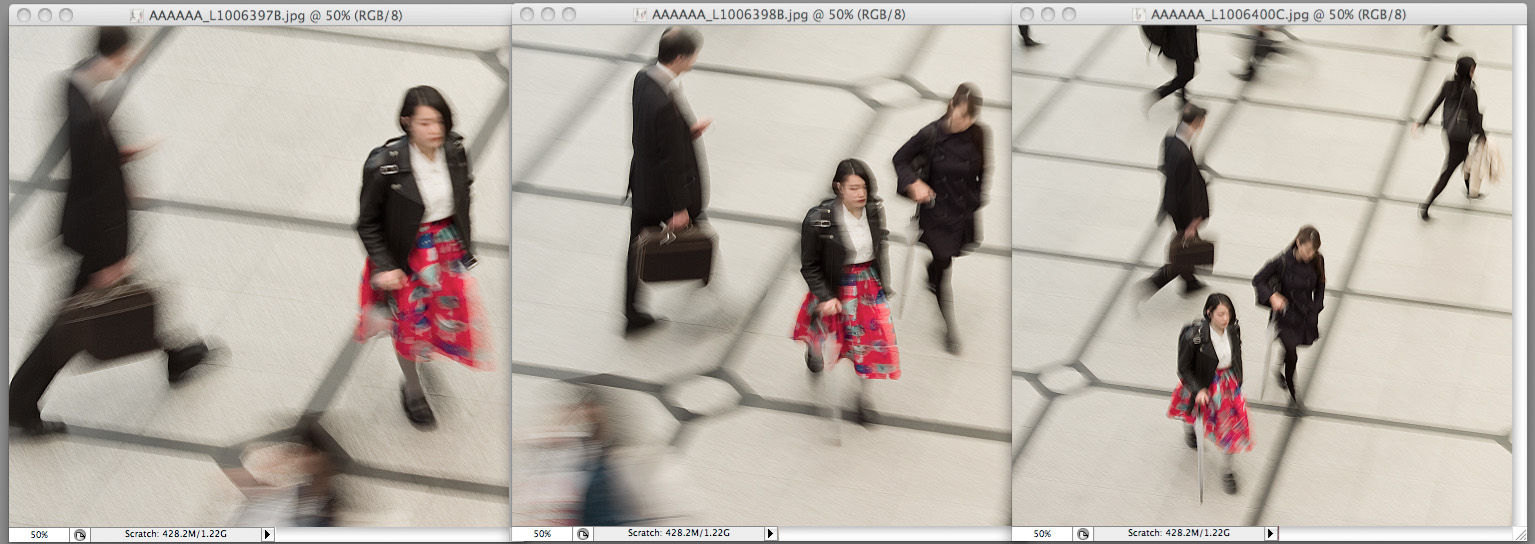Click the 50% zoom field in L1006398B window

(x=543, y=535)
